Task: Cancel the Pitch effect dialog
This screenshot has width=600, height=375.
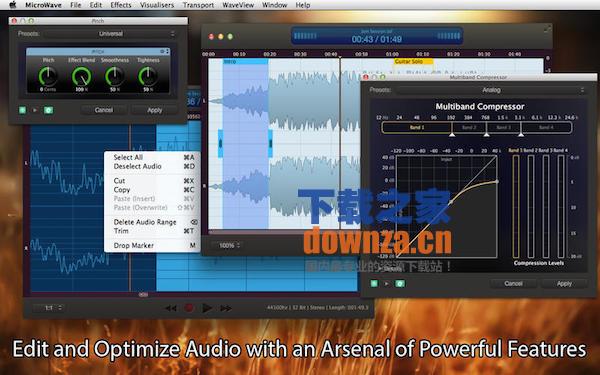Action: 104,110
